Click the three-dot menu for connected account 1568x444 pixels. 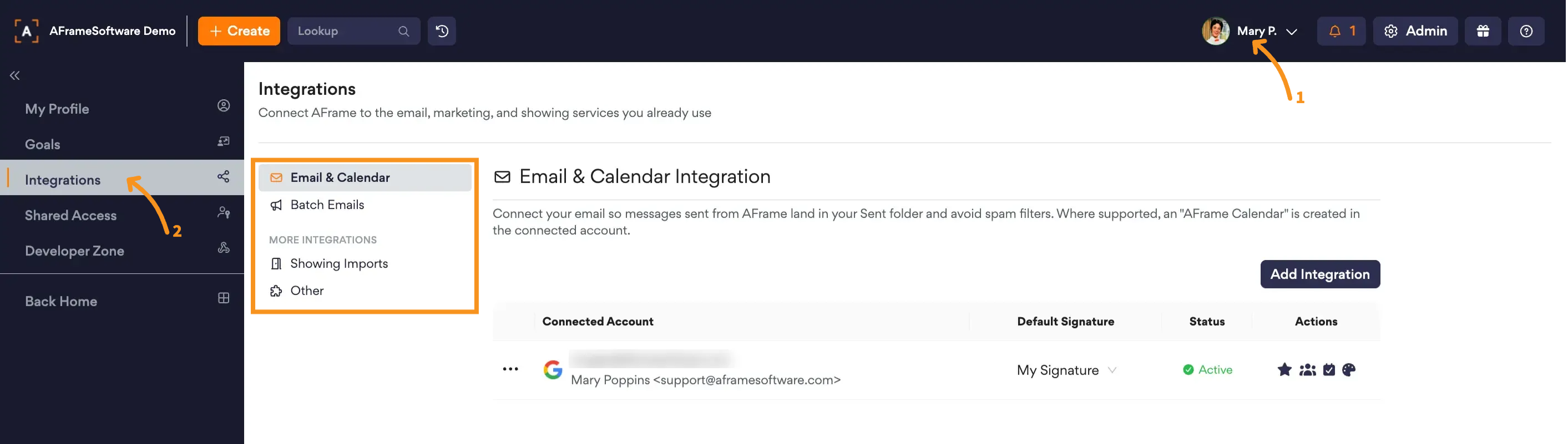click(510, 369)
